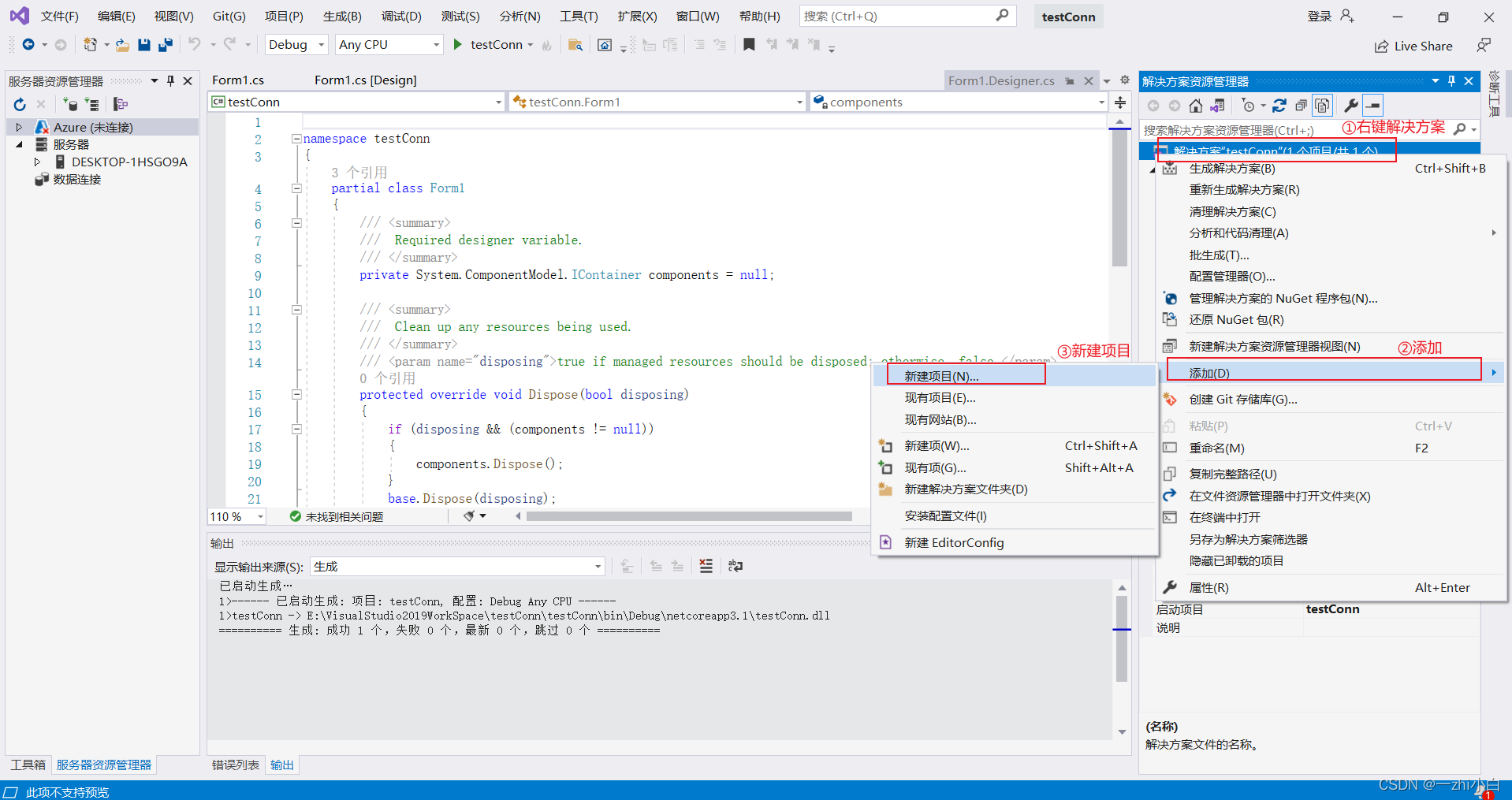Click the Find in Files folder icon

click(575, 45)
